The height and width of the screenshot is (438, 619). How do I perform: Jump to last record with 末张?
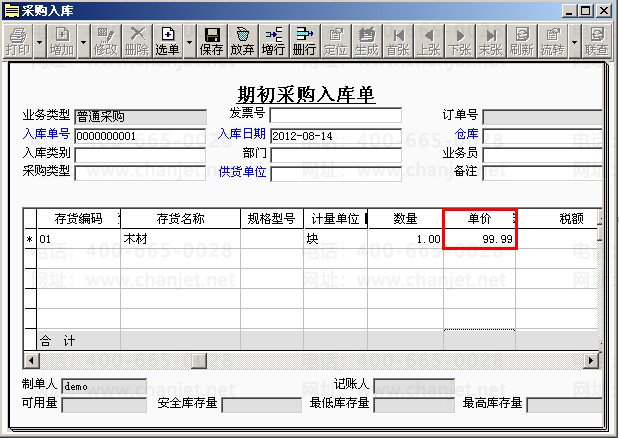[x=491, y=41]
